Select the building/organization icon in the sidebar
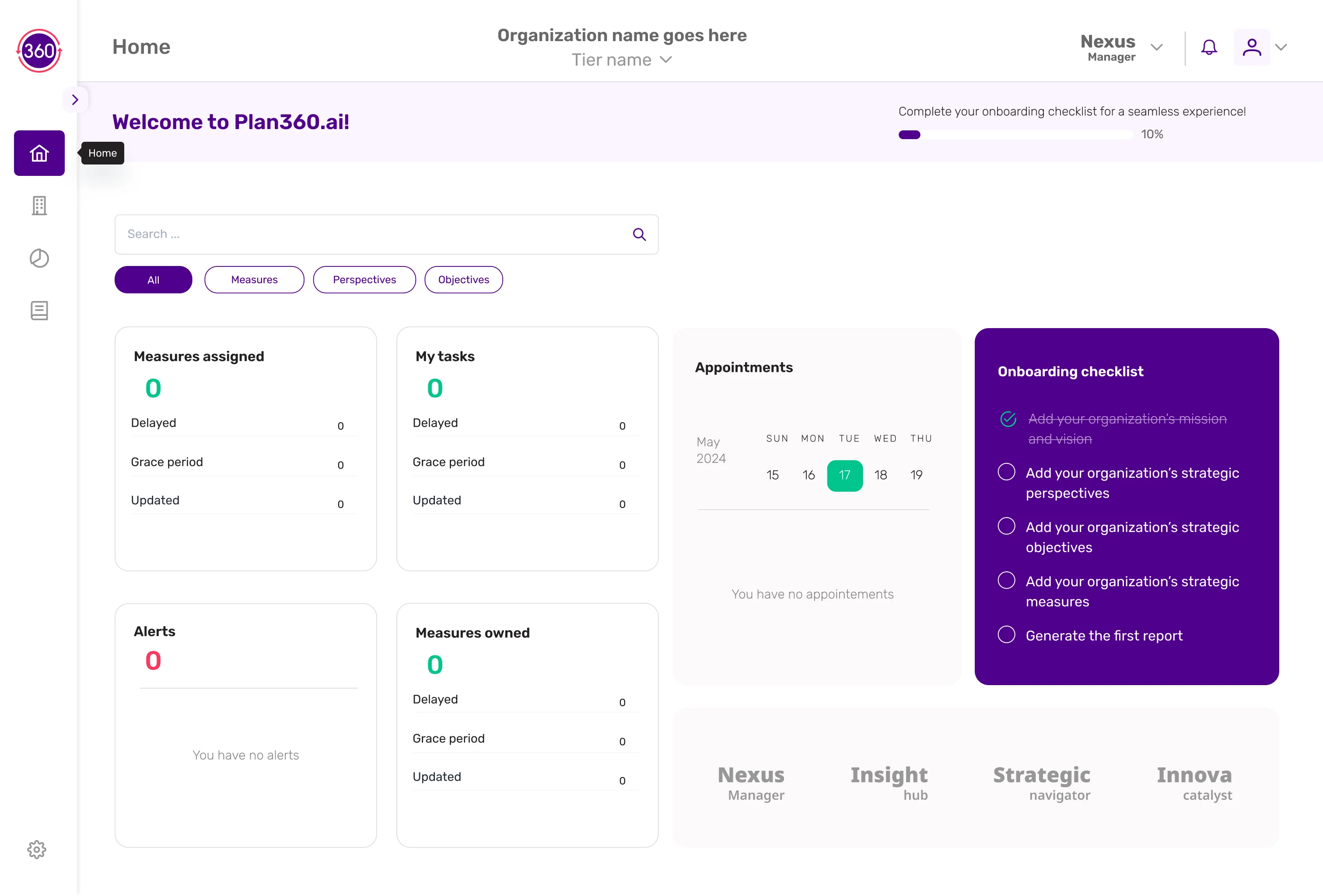Viewport: 1323px width, 896px height. click(x=38, y=206)
